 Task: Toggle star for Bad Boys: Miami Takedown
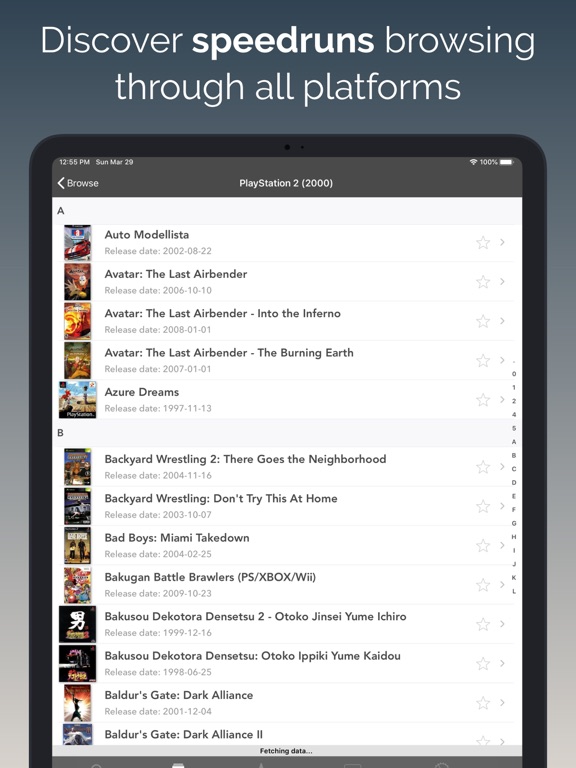coord(483,545)
